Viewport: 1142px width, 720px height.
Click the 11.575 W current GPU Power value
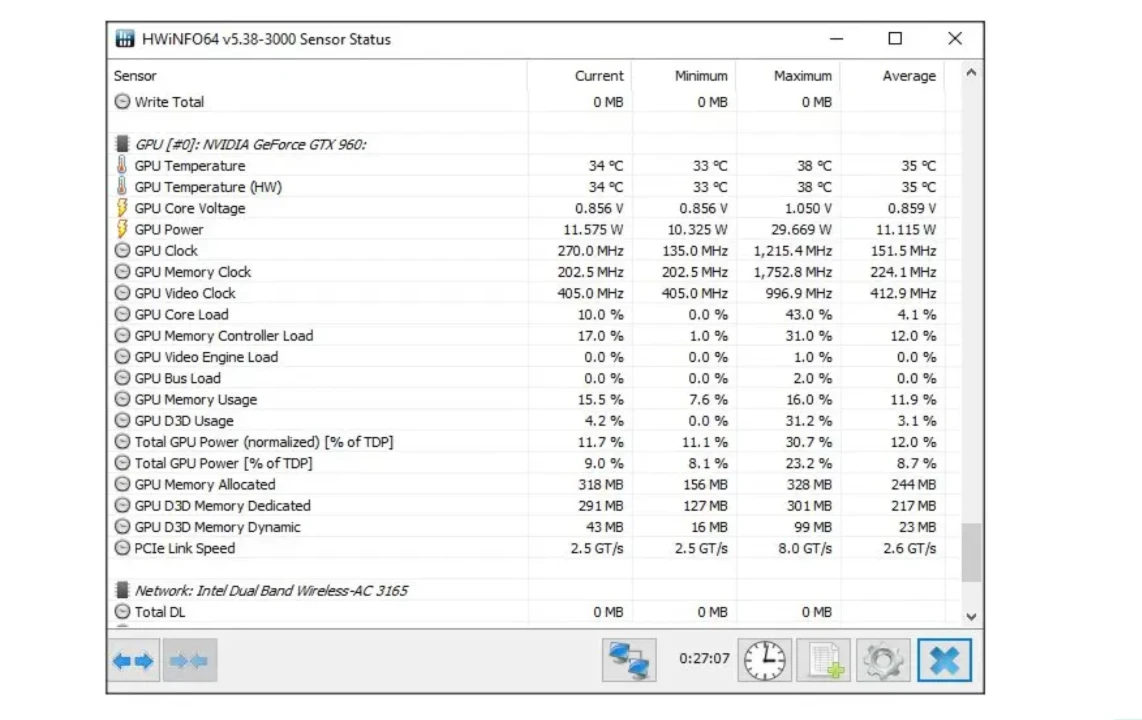tap(593, 229)
